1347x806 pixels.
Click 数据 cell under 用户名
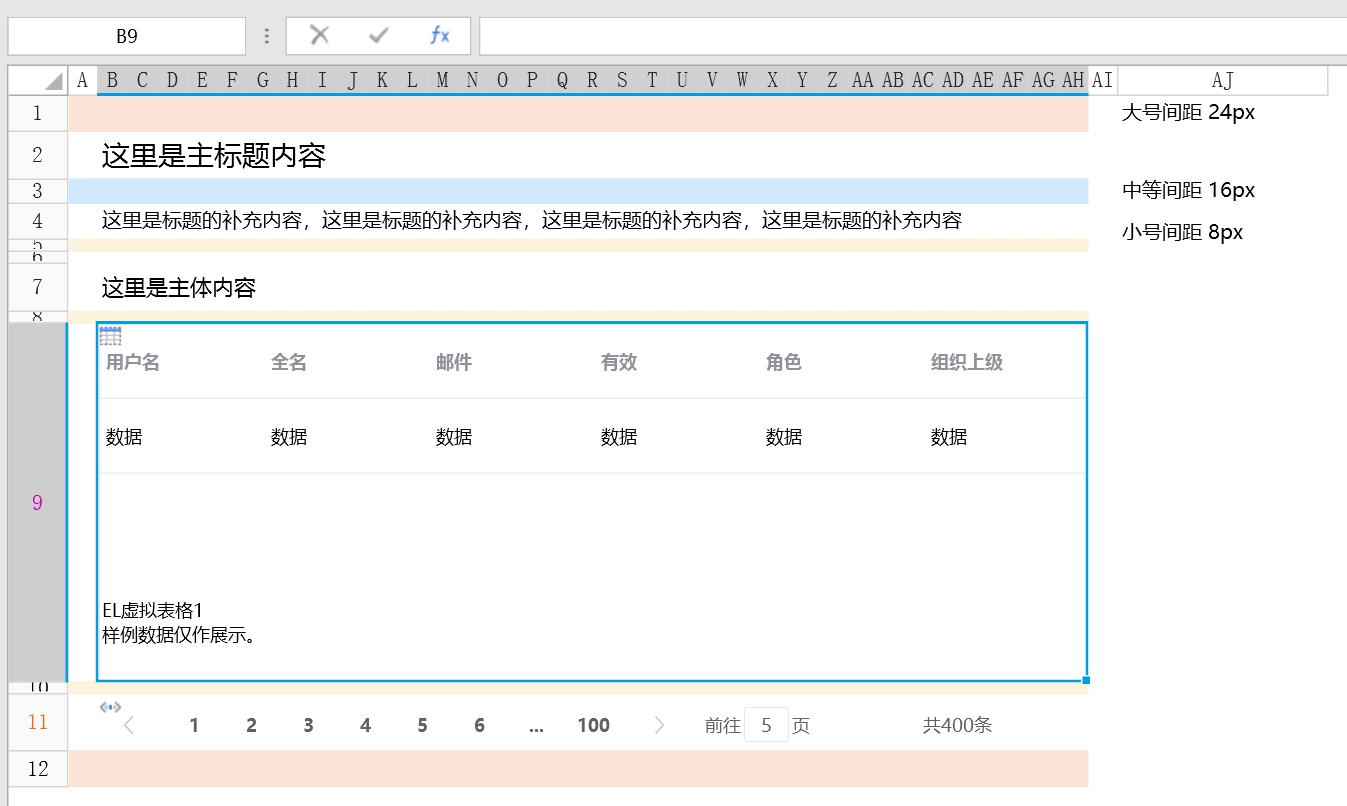124,437
